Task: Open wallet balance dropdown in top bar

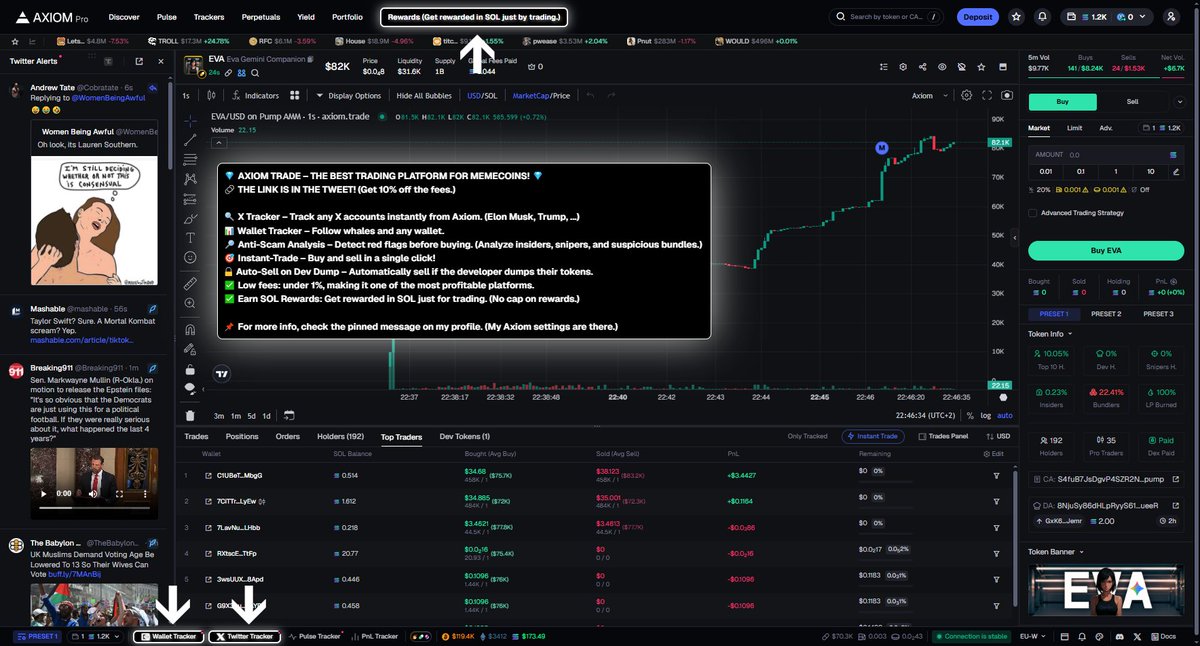Action: click(x=1106, y=17)
